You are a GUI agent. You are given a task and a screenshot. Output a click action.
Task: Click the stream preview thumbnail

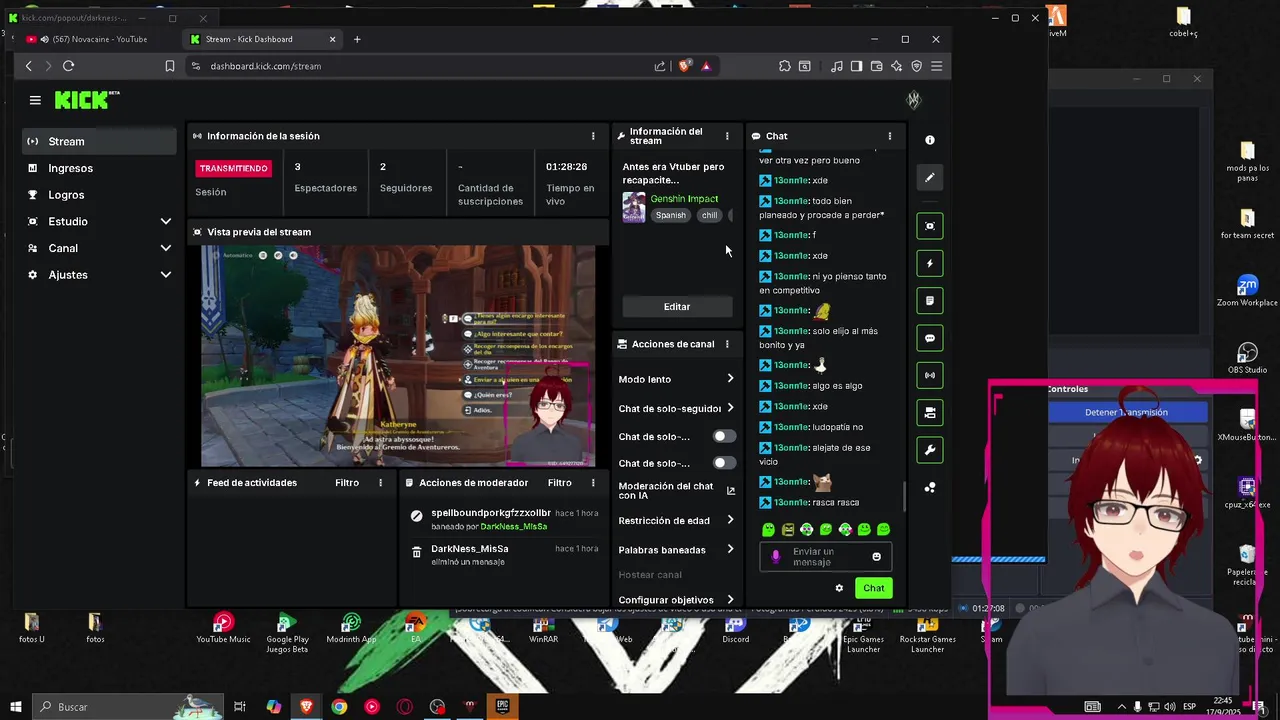[x=399, y=356]
